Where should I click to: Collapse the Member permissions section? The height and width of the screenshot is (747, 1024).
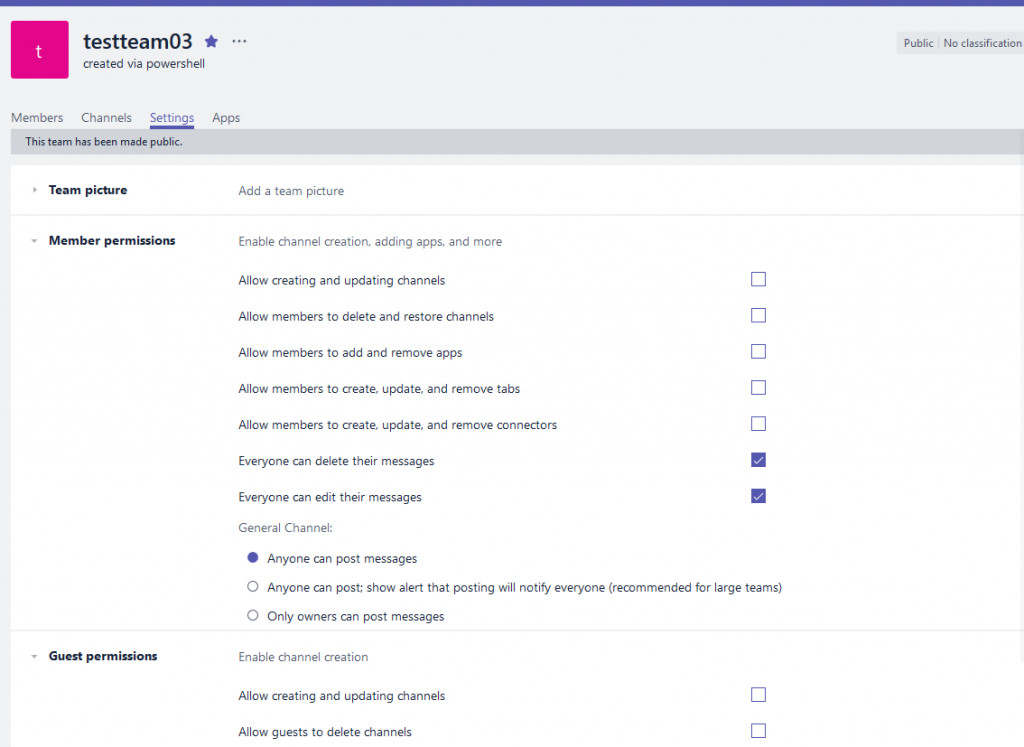[x=33, y=240]
